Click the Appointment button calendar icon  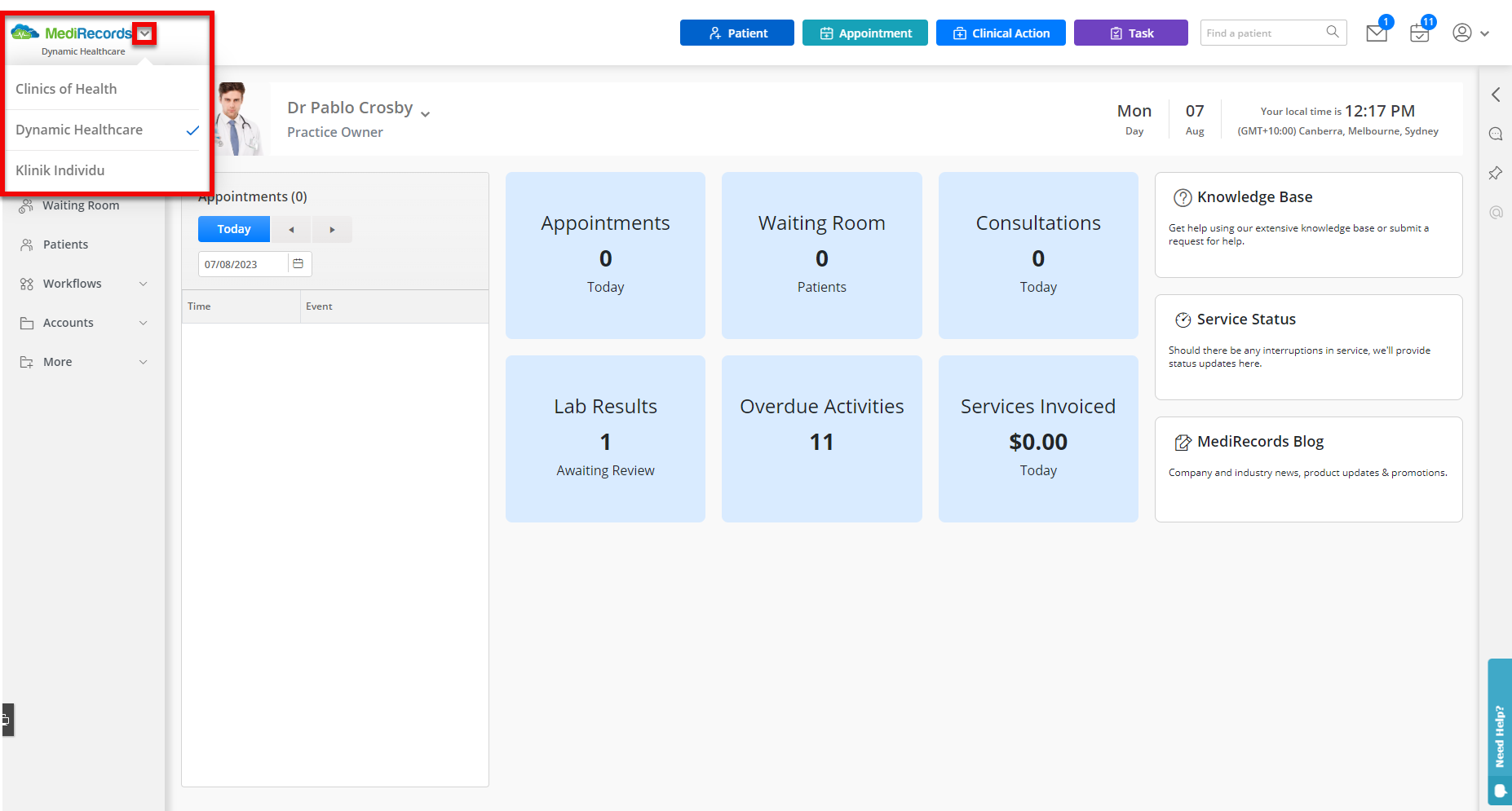[826, 33]
